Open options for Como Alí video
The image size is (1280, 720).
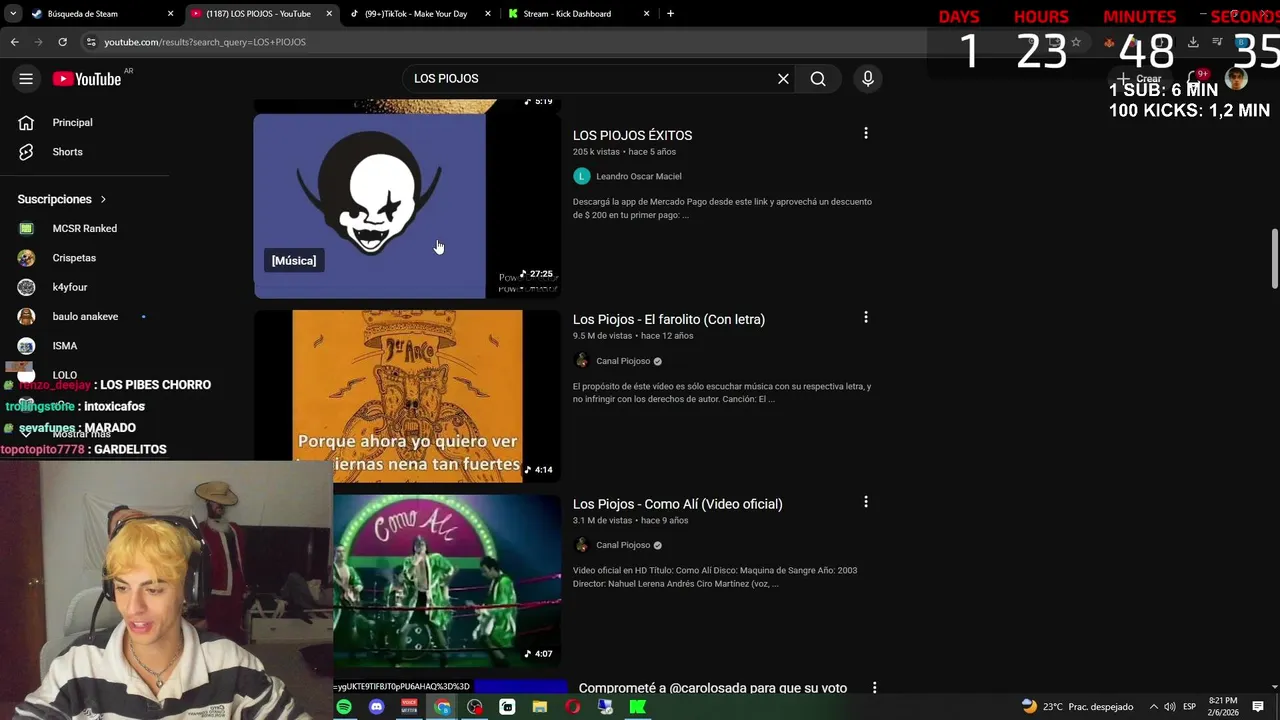click(x=866, y=502)
